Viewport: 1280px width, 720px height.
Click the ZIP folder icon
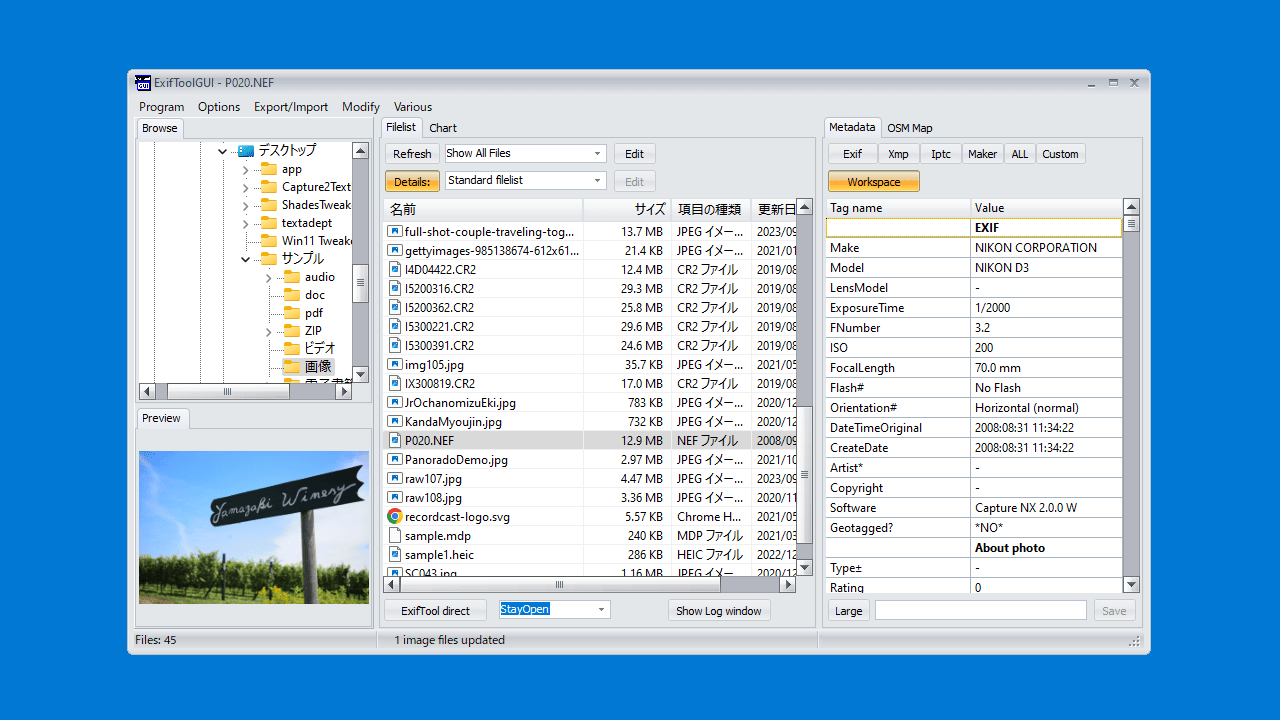(x=291, y=331)
